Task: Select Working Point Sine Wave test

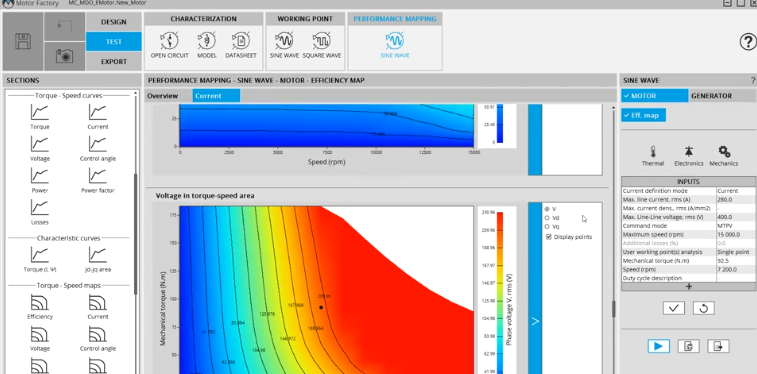Action: click(x=284, y=45)
